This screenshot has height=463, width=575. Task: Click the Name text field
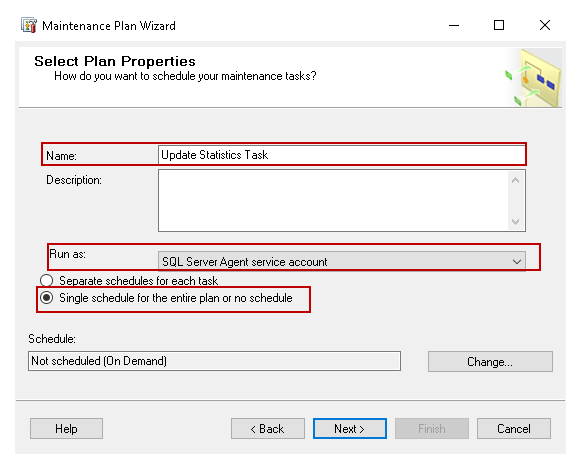(342, 155)
